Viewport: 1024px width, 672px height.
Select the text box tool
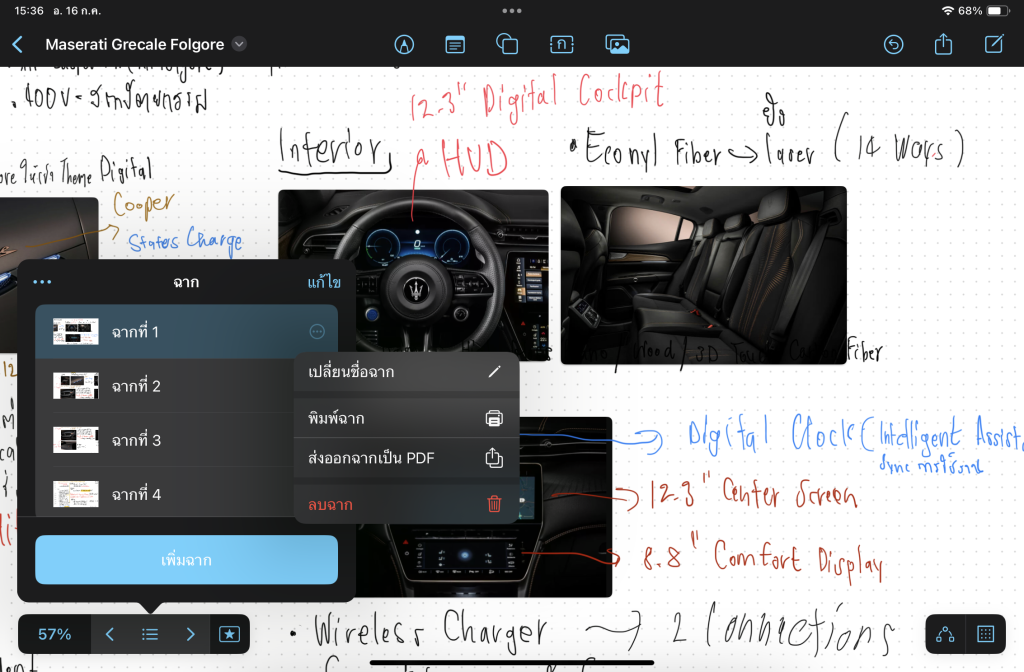point(455,44)
